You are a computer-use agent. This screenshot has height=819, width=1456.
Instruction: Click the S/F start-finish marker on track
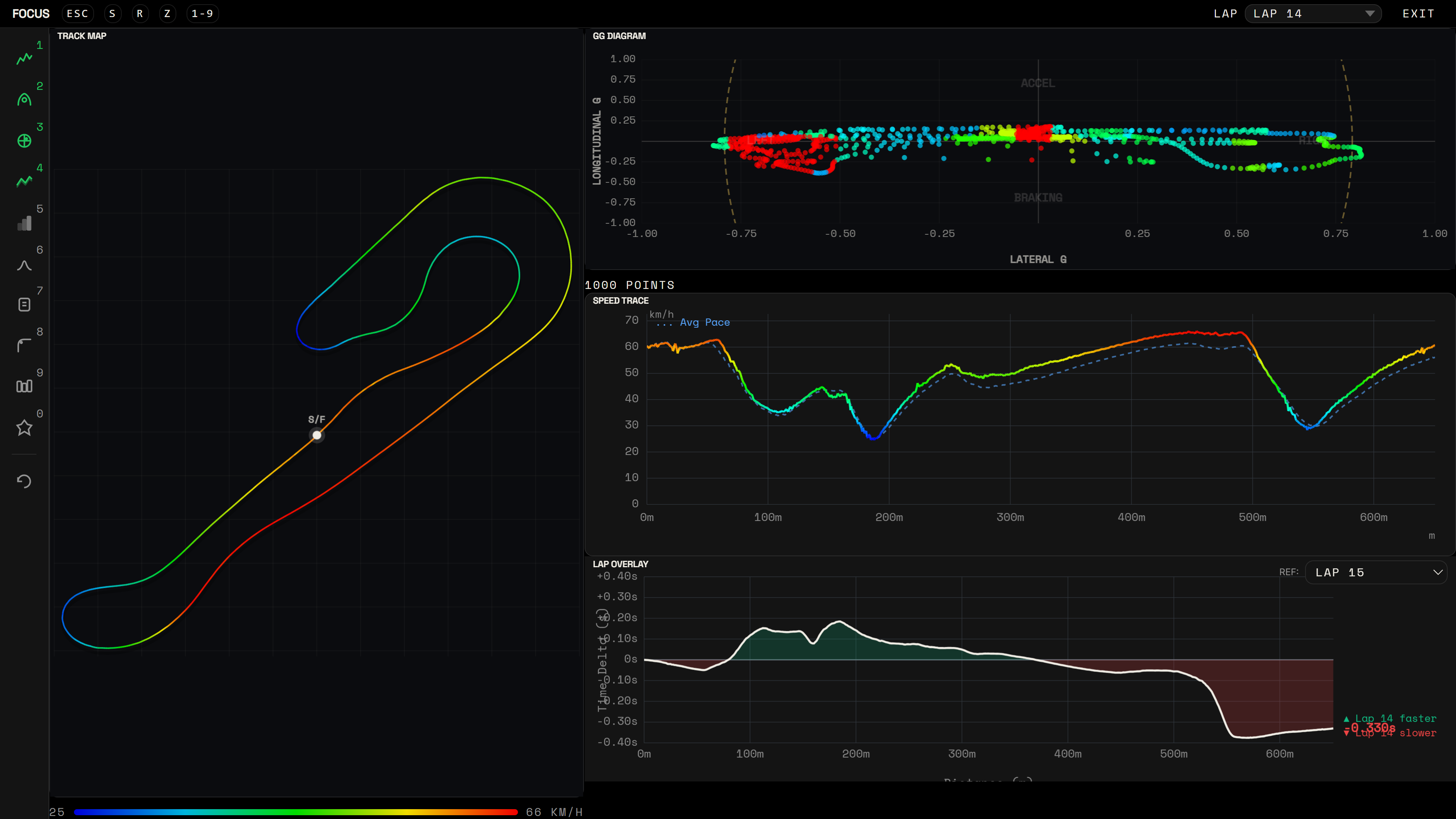[x=317, y=435]
